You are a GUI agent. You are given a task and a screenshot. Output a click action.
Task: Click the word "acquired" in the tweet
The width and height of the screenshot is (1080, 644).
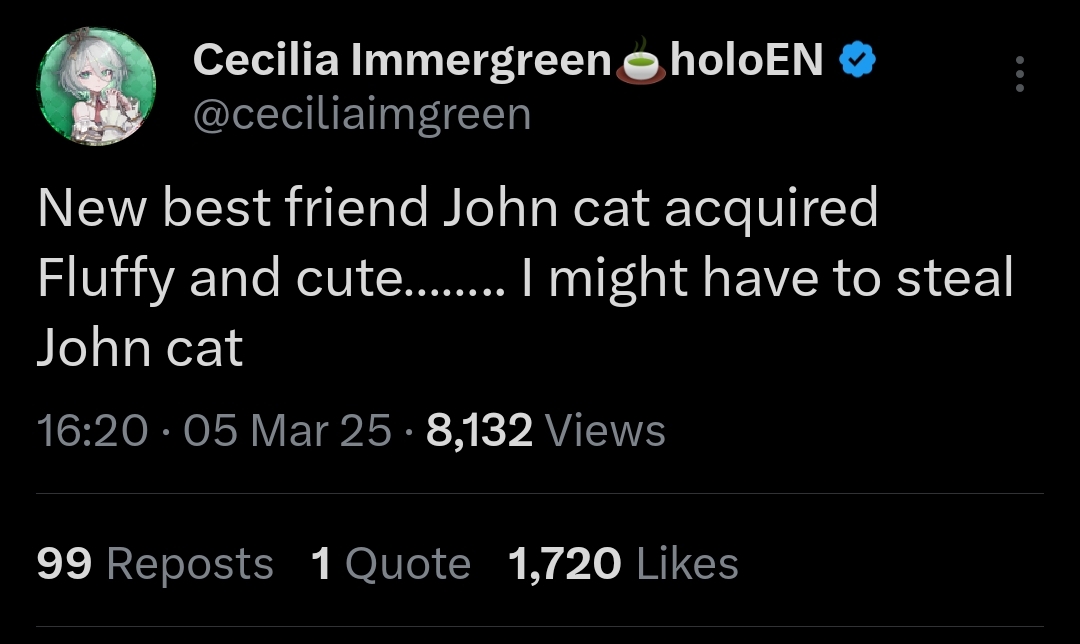click(770, 210)
